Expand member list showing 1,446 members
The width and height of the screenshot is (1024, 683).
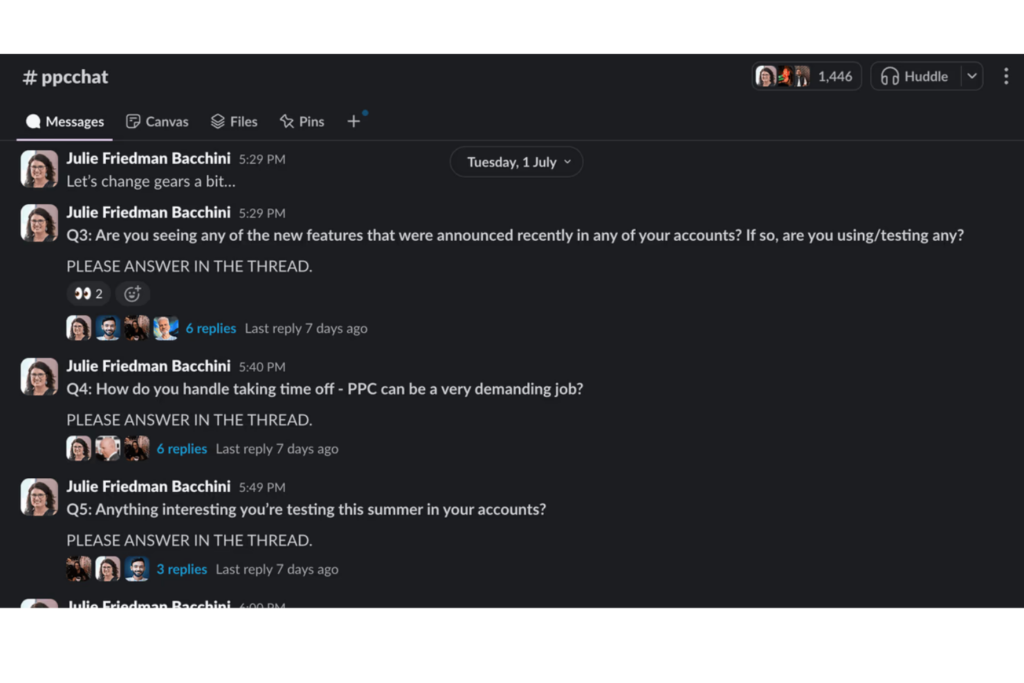[806, 76]
